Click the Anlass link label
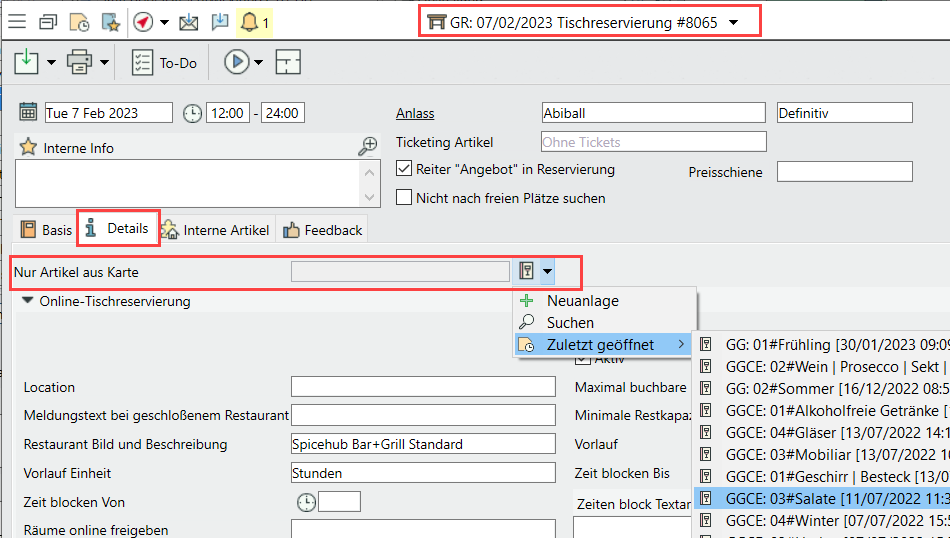The image size is (950, 538). [415, 114]
